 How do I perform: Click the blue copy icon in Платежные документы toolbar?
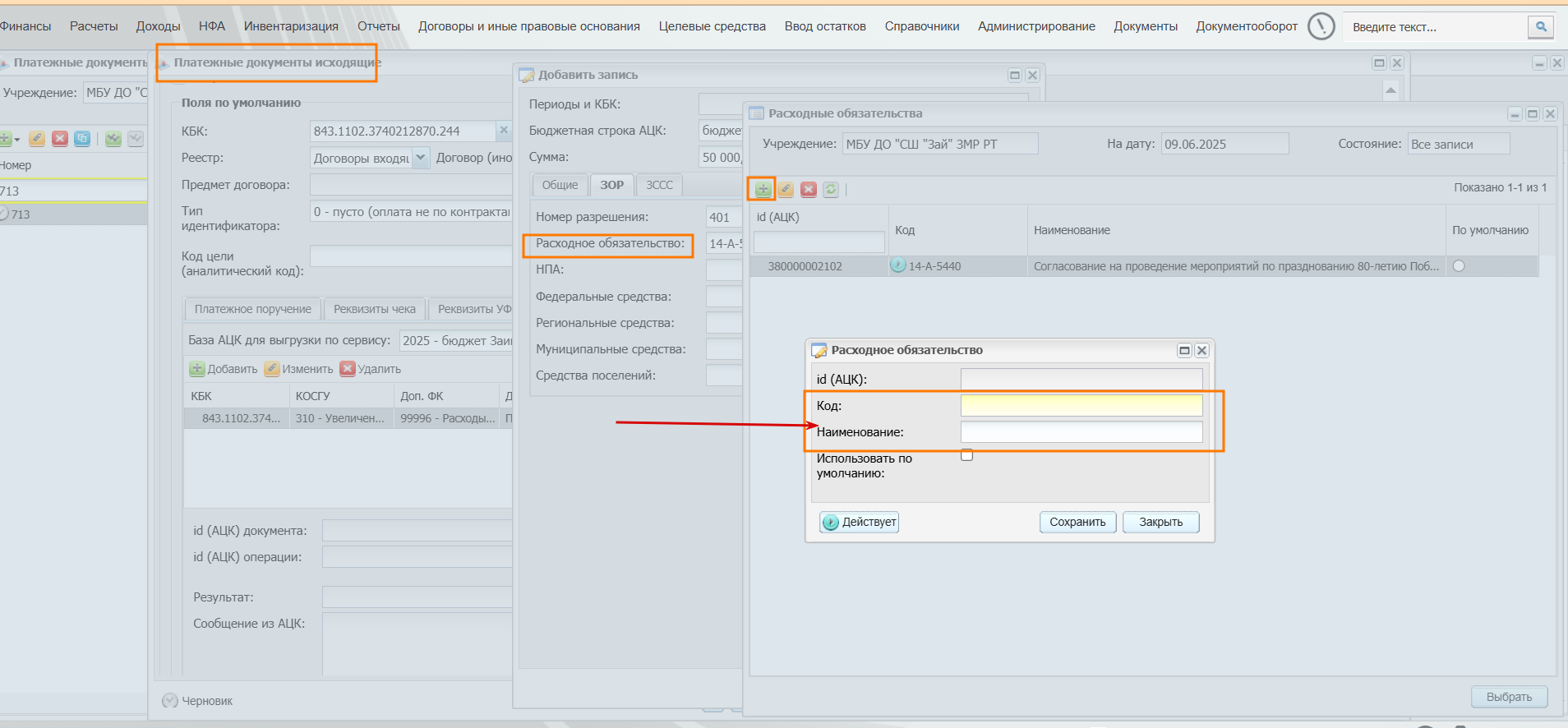(x=82, y=138)
